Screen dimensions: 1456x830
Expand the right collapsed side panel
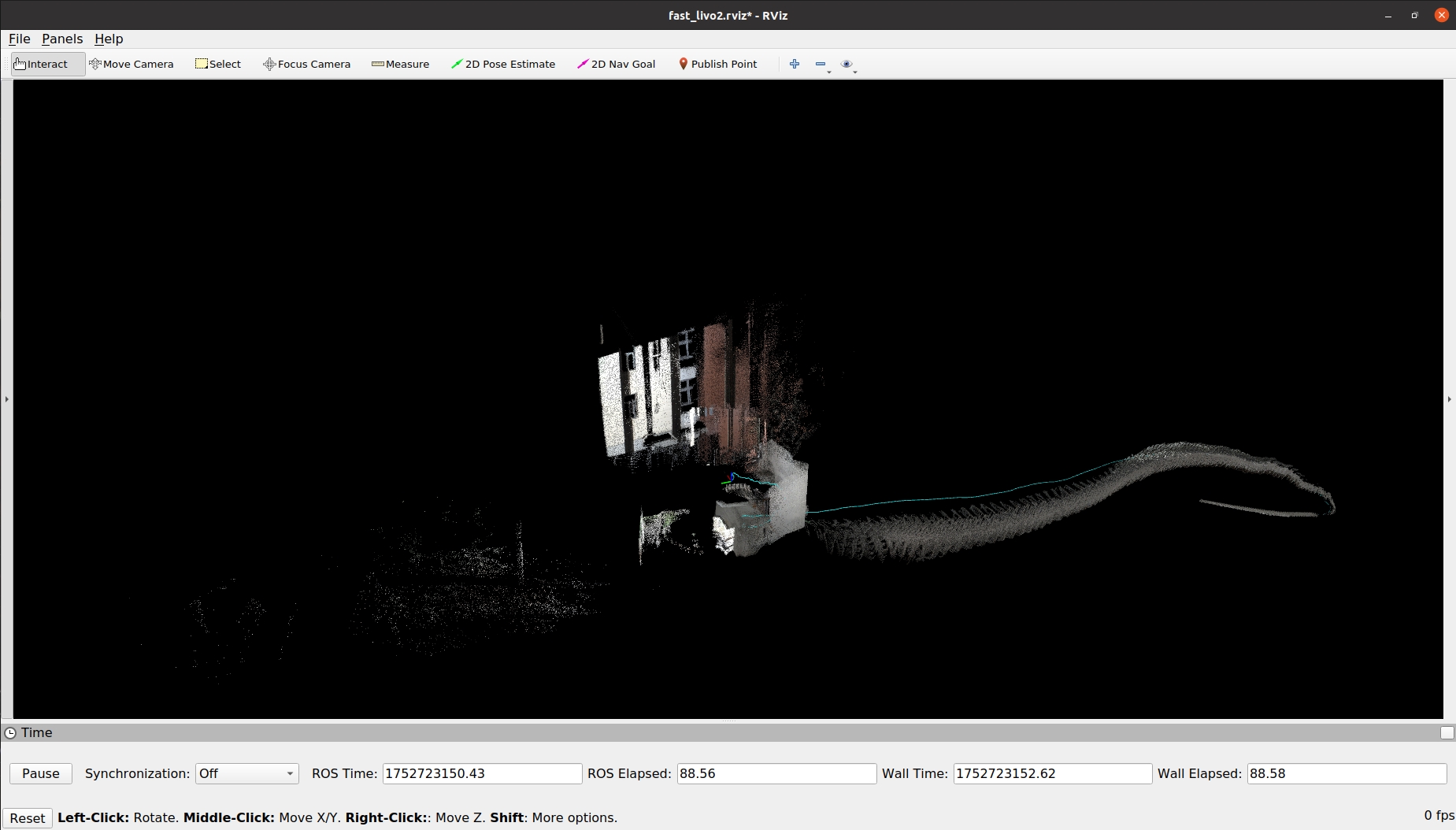coord(1449,399)
